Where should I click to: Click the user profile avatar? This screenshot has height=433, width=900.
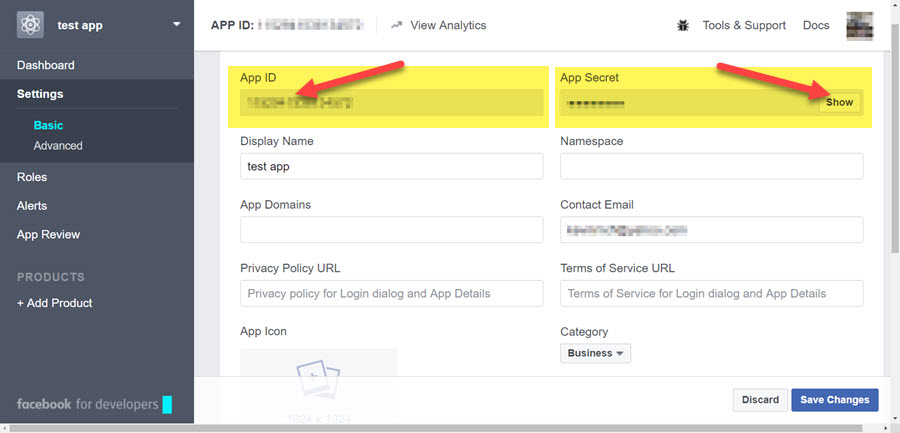(x=860, y=26)
